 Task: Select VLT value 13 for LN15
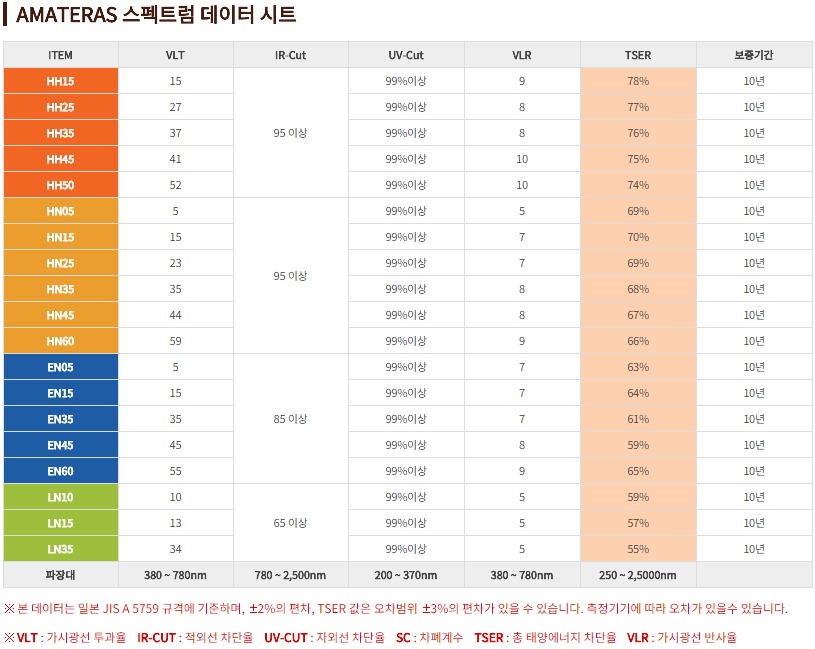pos(176,523)
